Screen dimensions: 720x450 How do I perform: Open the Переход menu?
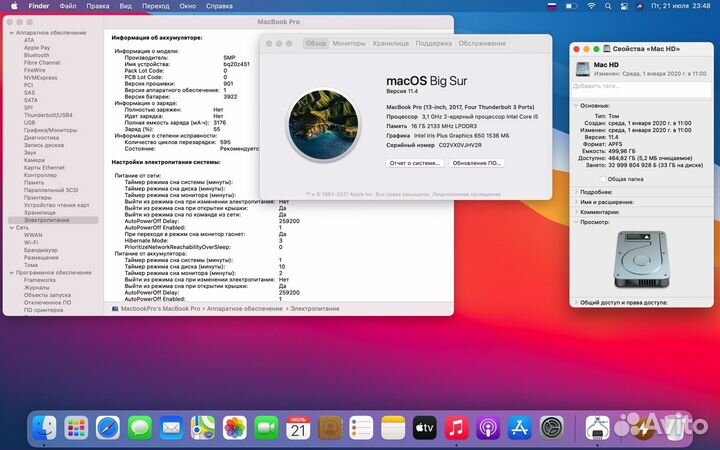point(156,6)
